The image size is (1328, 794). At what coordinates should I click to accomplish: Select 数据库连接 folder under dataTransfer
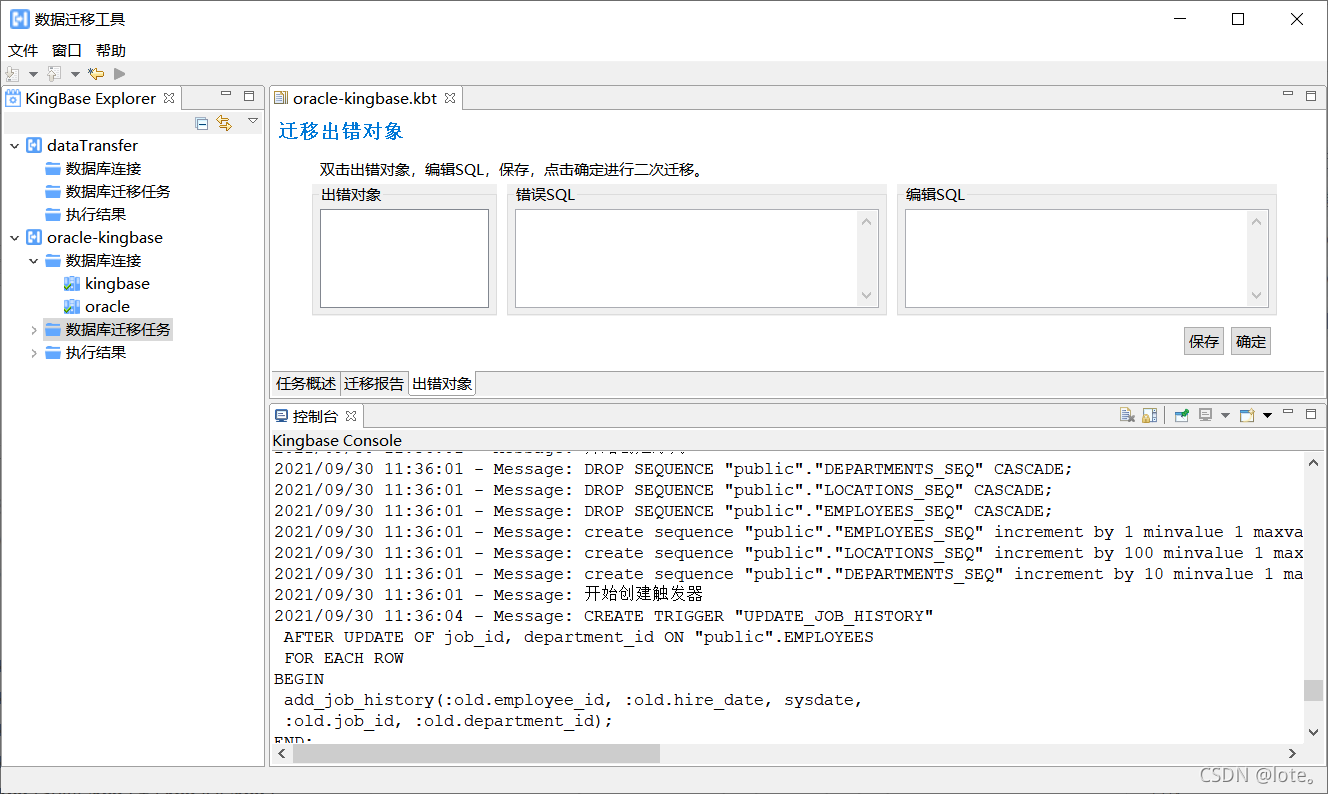click(x=93, y=169)
